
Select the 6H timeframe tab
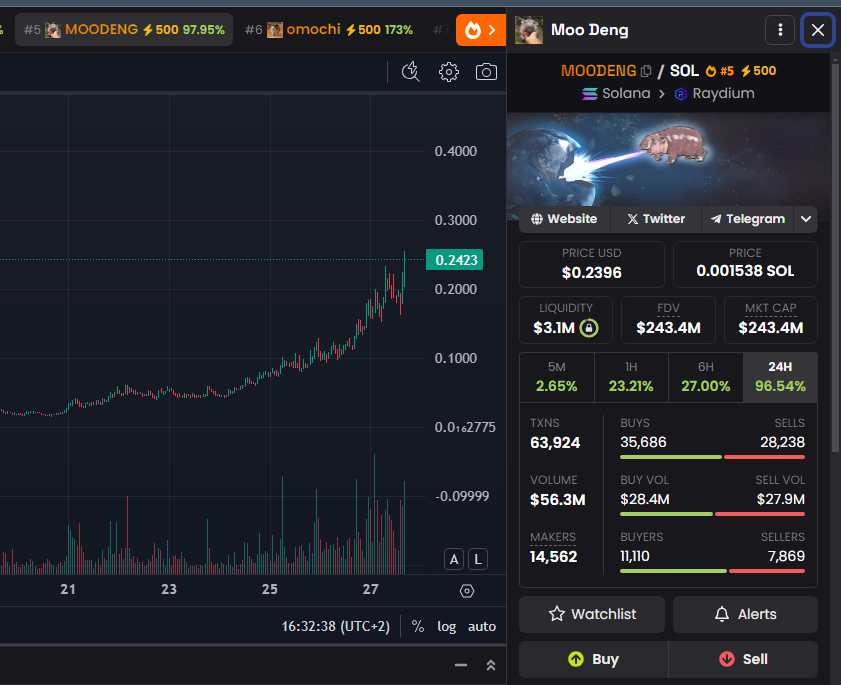pyautogui.click(x=706, y=378)
